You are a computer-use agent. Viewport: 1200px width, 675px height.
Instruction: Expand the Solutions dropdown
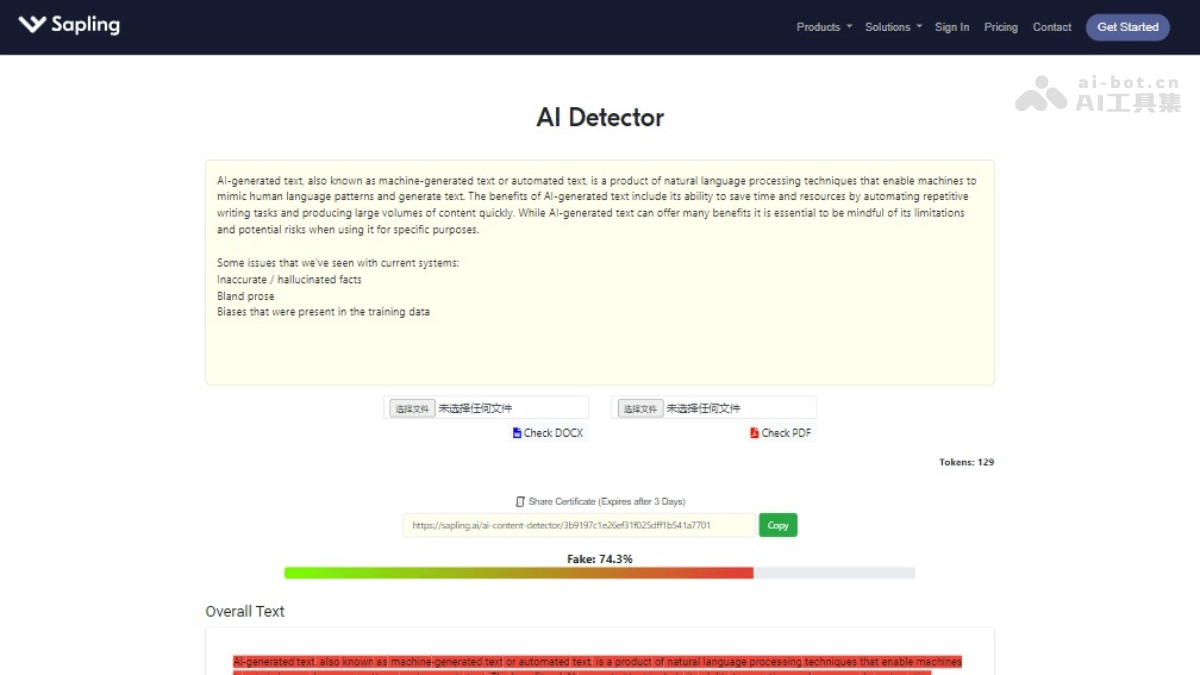point(887,27)
